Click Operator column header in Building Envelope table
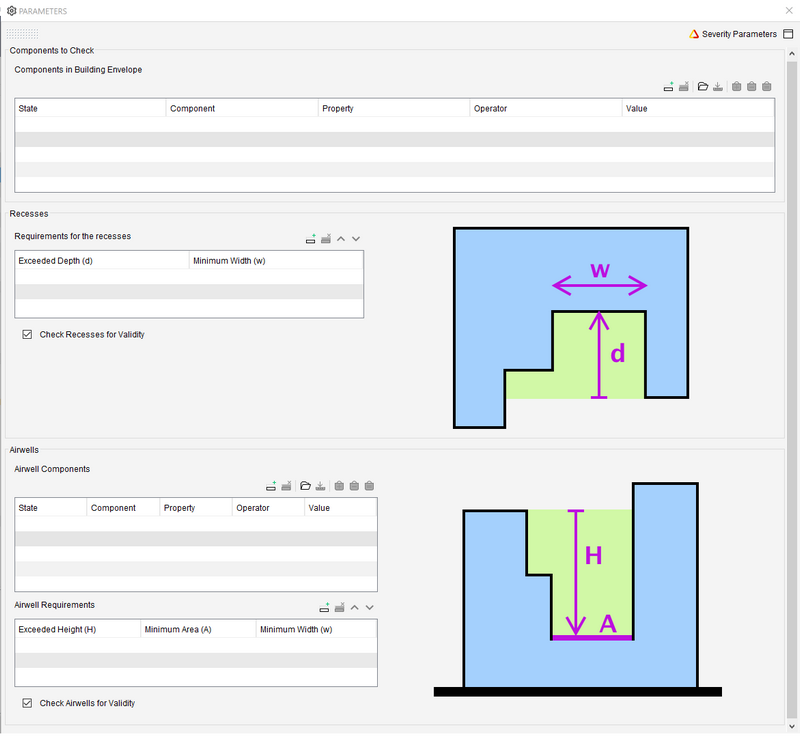Viewport: 800px width, 737px height. [x=545, y=108]
